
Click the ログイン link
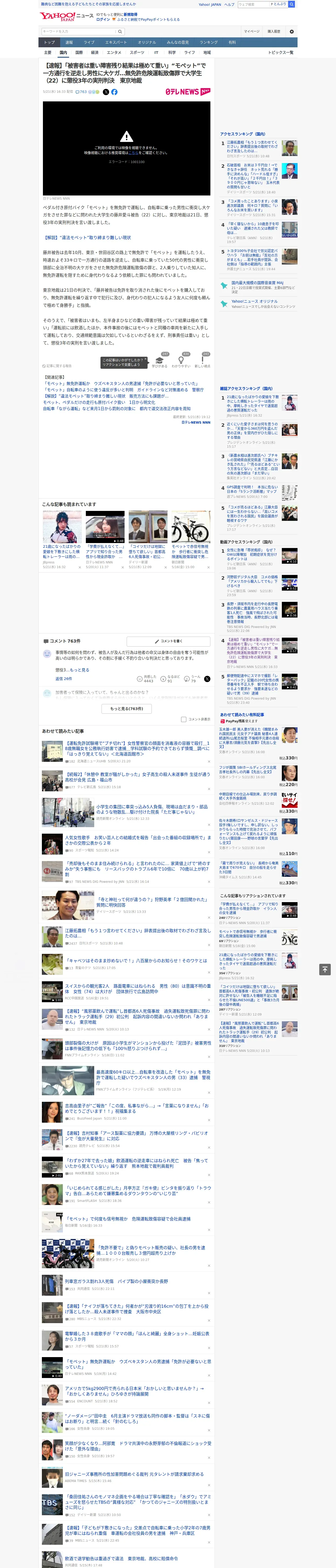click(x=103, y=20)
